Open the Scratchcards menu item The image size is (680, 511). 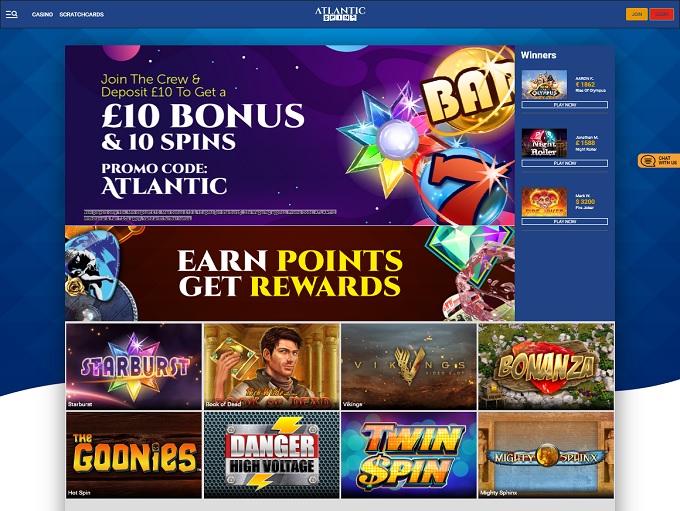click(x=82, y=14)
